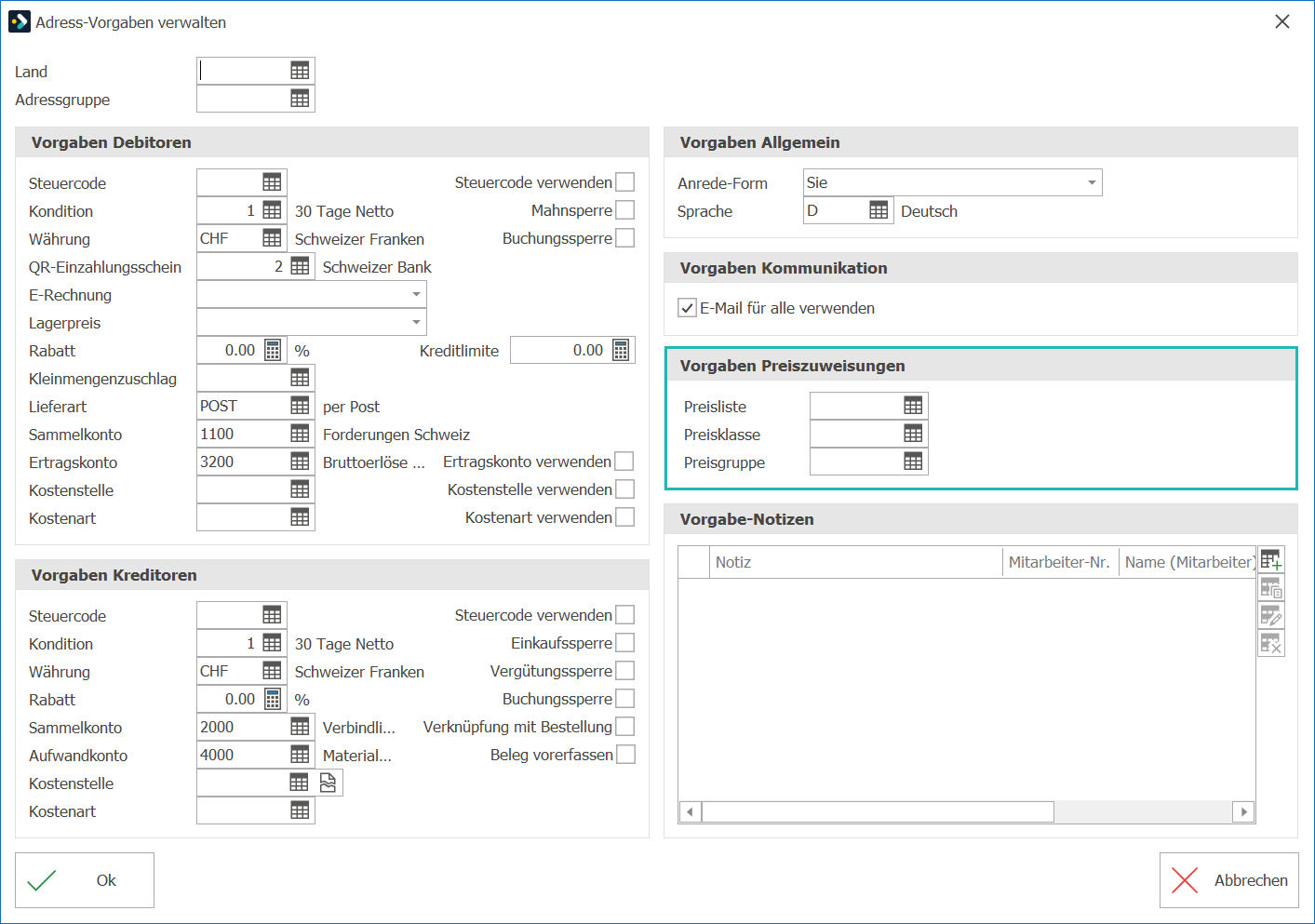Open lookup for QR-Einzahlungsschein
This screenshot has width=1315, height=924.
(x=300, y=266)
